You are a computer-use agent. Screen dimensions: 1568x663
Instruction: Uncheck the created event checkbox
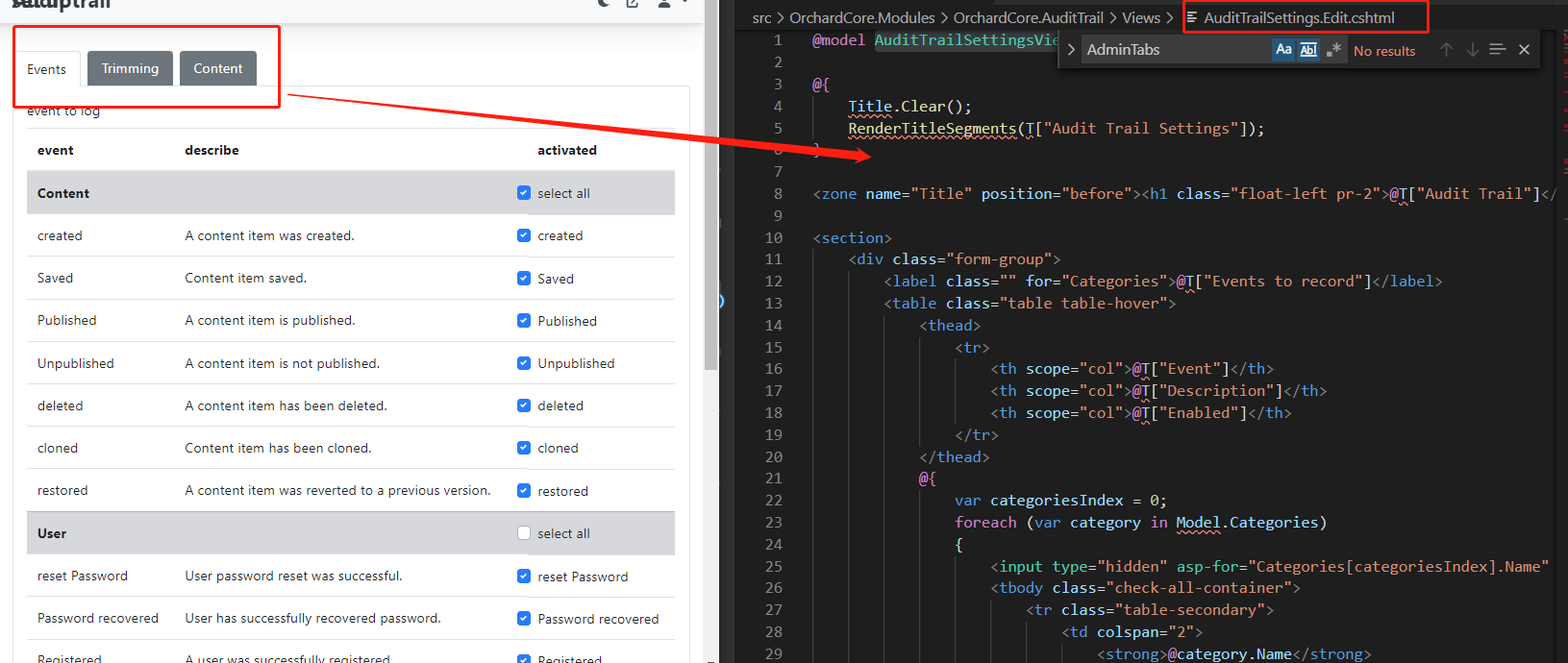[x=524, y=235]
